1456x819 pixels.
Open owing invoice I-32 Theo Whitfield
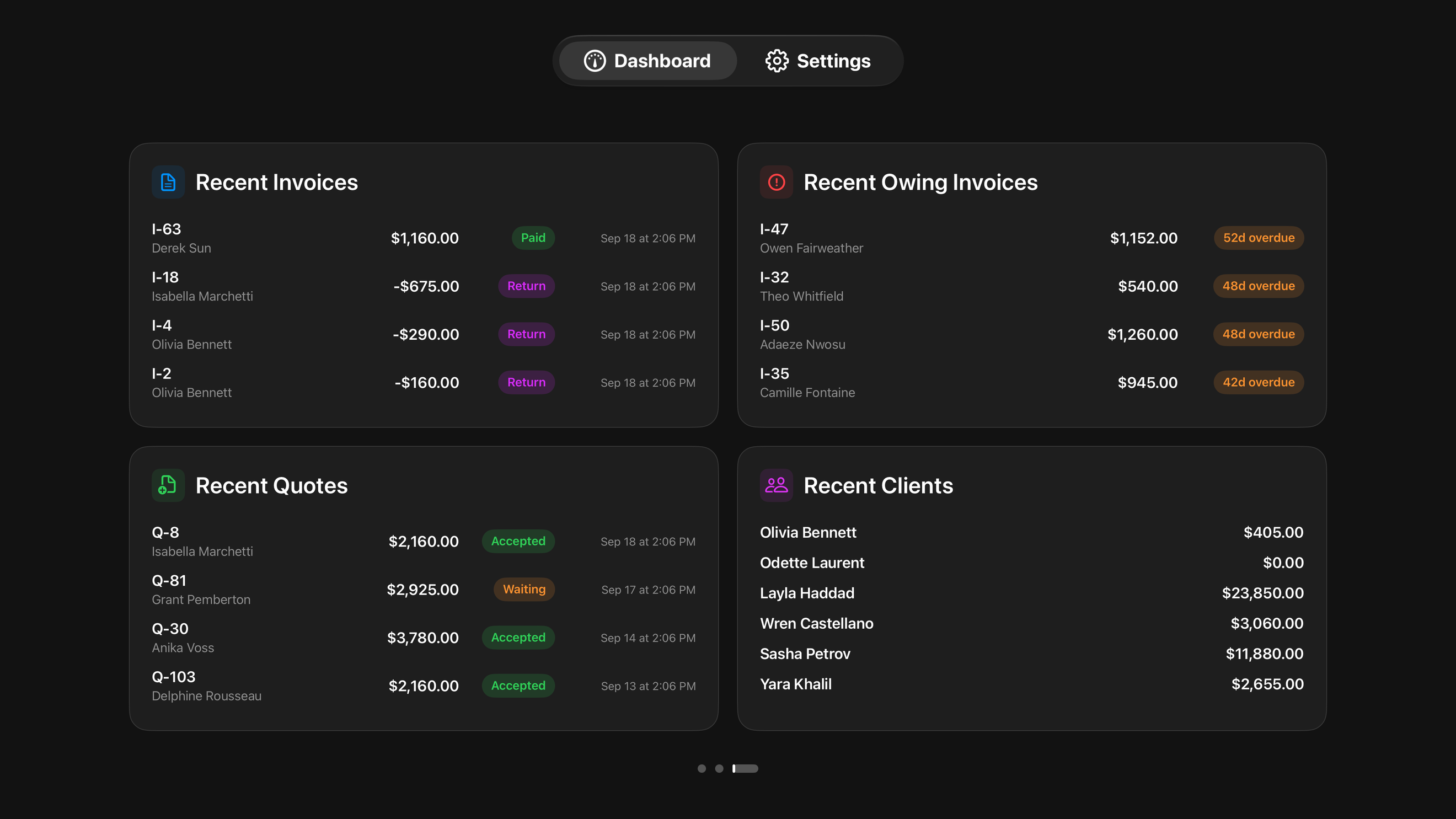(x=1031, y=286)
